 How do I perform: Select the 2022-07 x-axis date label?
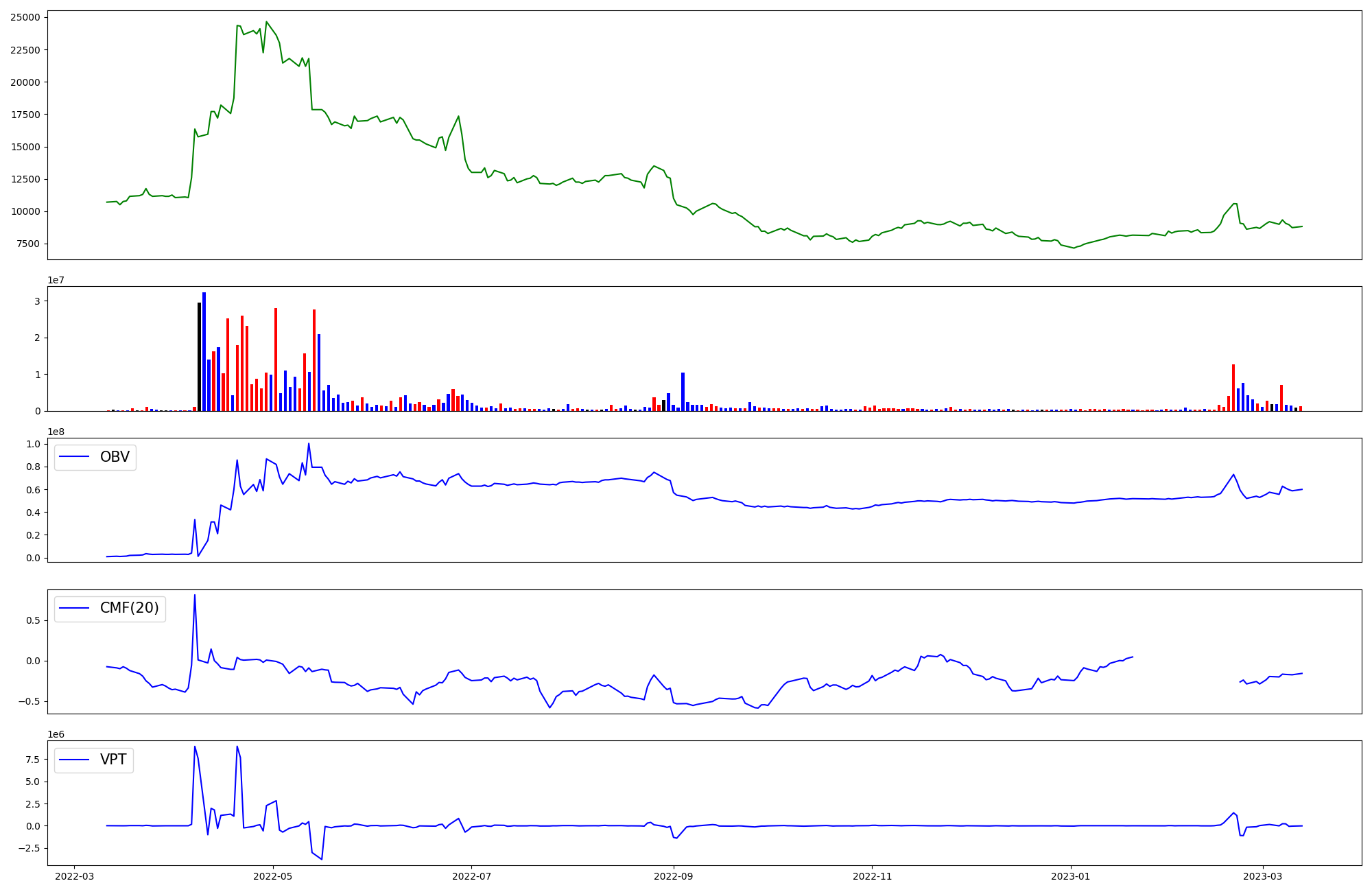pyautogui.click(x=472, y=876)
